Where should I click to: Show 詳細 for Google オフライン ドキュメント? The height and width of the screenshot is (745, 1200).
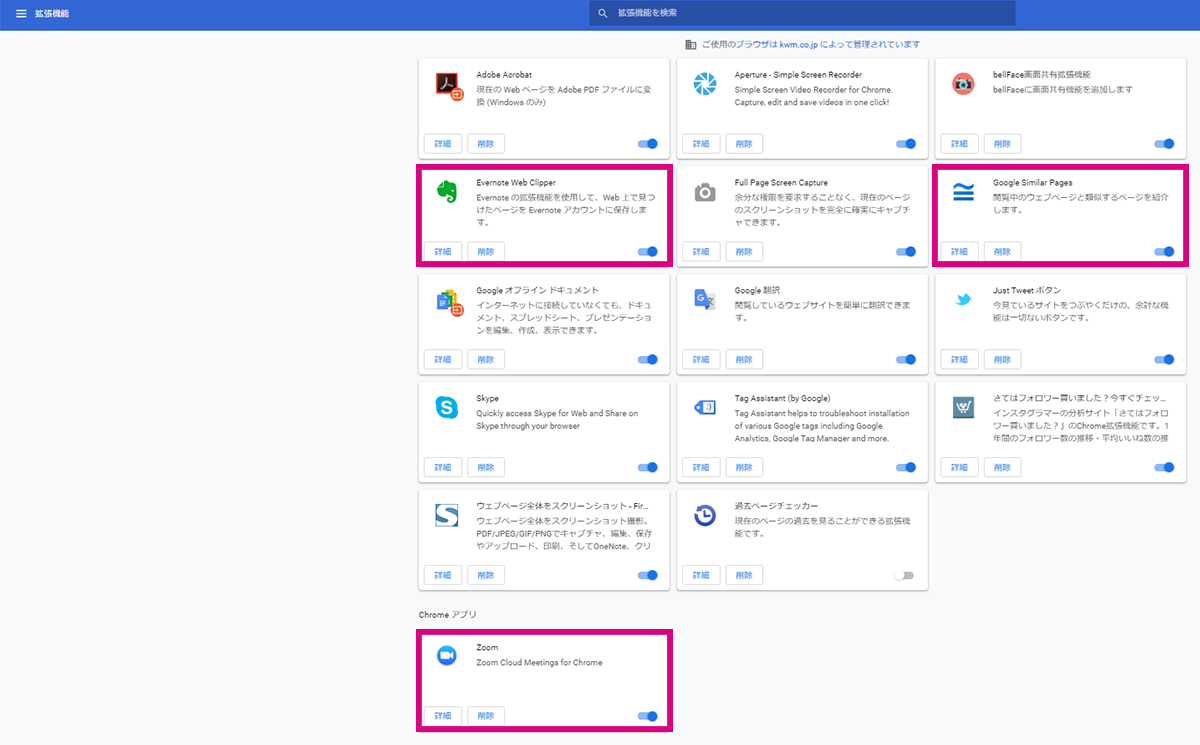tap(443, 359)
